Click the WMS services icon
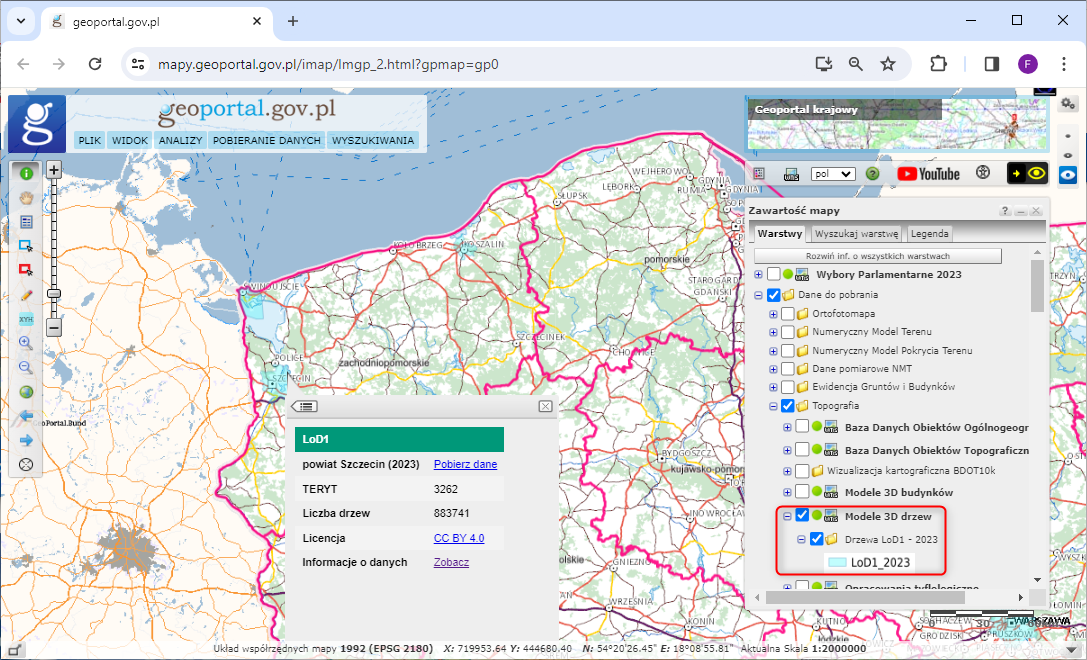1087x660 pixels. [x=790, y=173]
